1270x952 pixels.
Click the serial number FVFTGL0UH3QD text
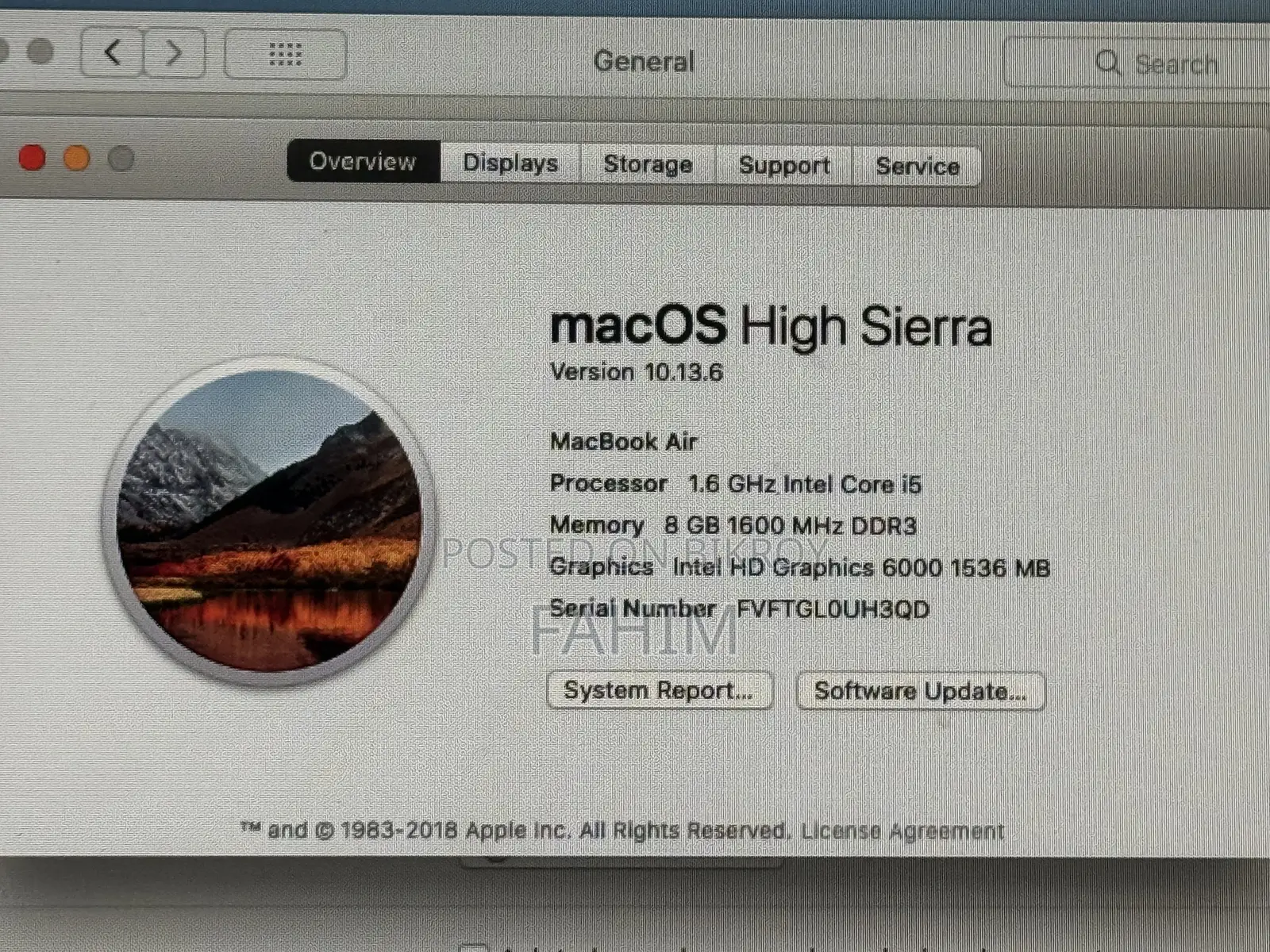(x=833, y=609)
